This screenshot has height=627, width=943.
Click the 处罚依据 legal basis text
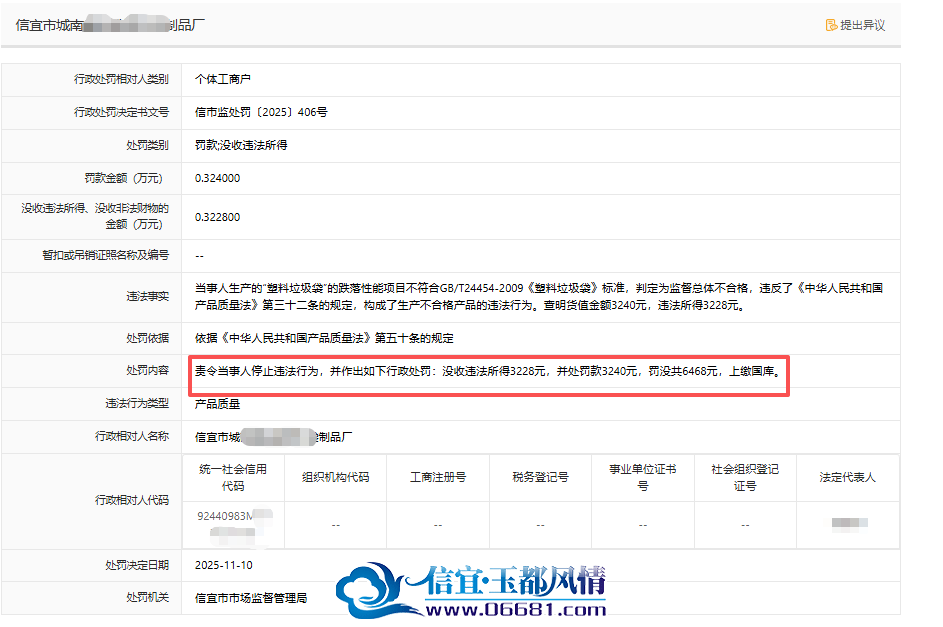tap(324, 338)
